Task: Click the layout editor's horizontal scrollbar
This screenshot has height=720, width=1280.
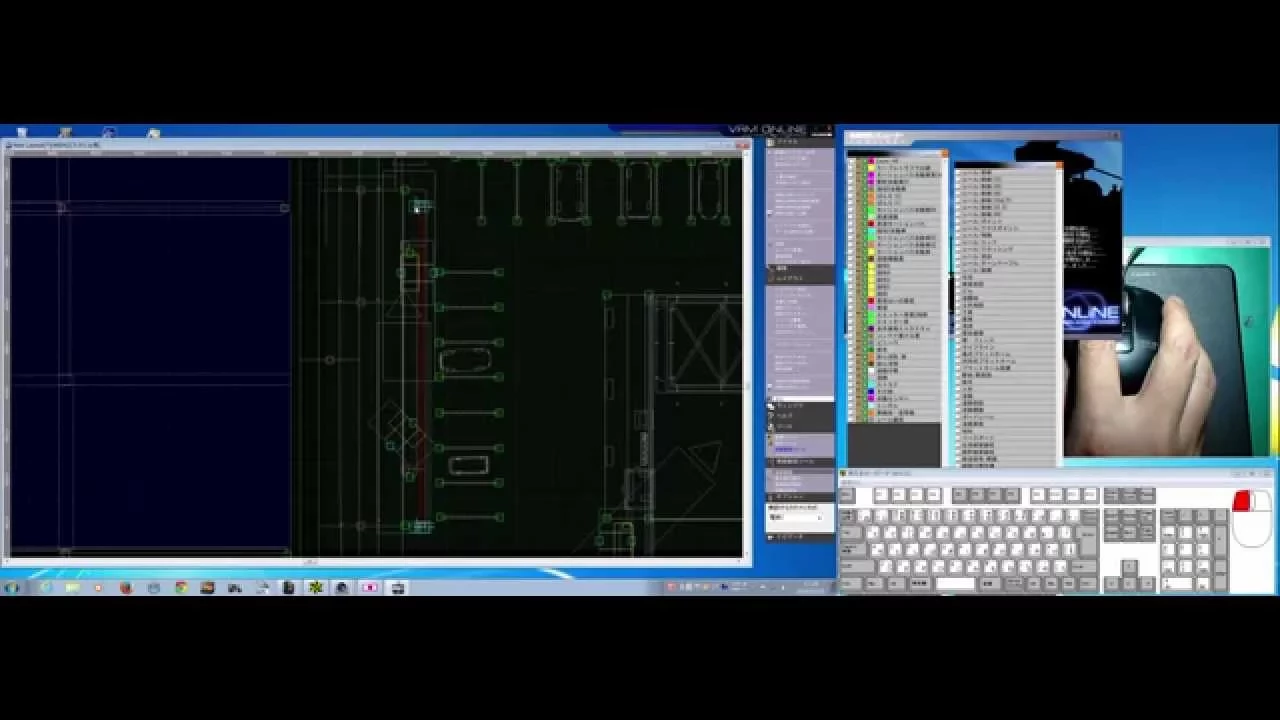Action: [x=375, y=561]
